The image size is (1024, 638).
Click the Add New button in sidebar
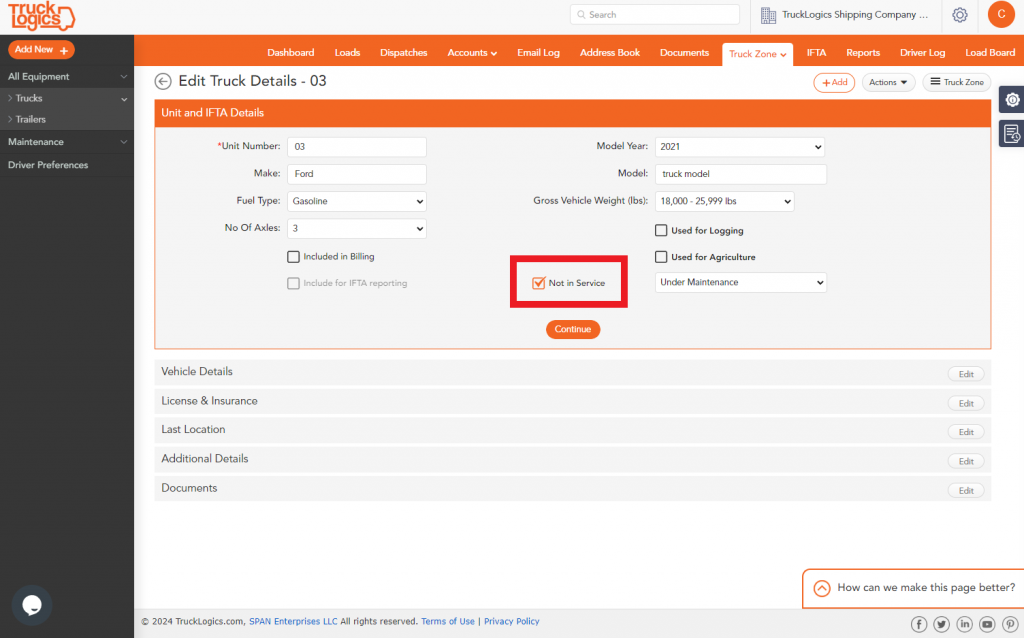pos(41,50)
